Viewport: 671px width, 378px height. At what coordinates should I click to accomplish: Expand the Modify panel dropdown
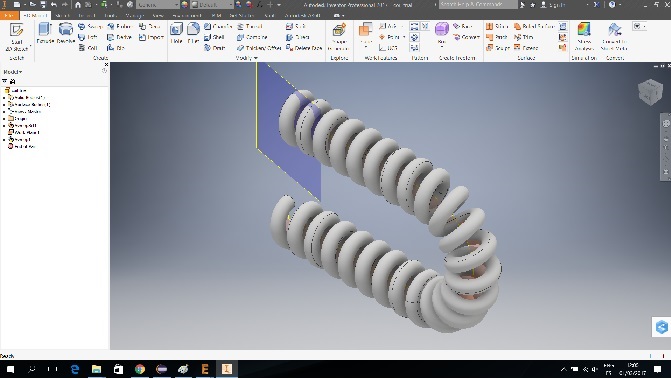(x=247, y=58)
